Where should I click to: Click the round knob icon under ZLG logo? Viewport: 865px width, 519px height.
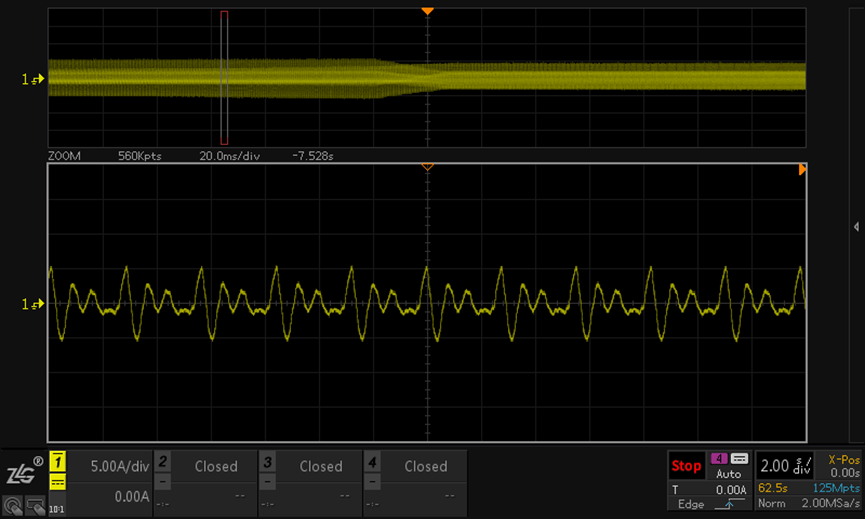coord(12,507)
